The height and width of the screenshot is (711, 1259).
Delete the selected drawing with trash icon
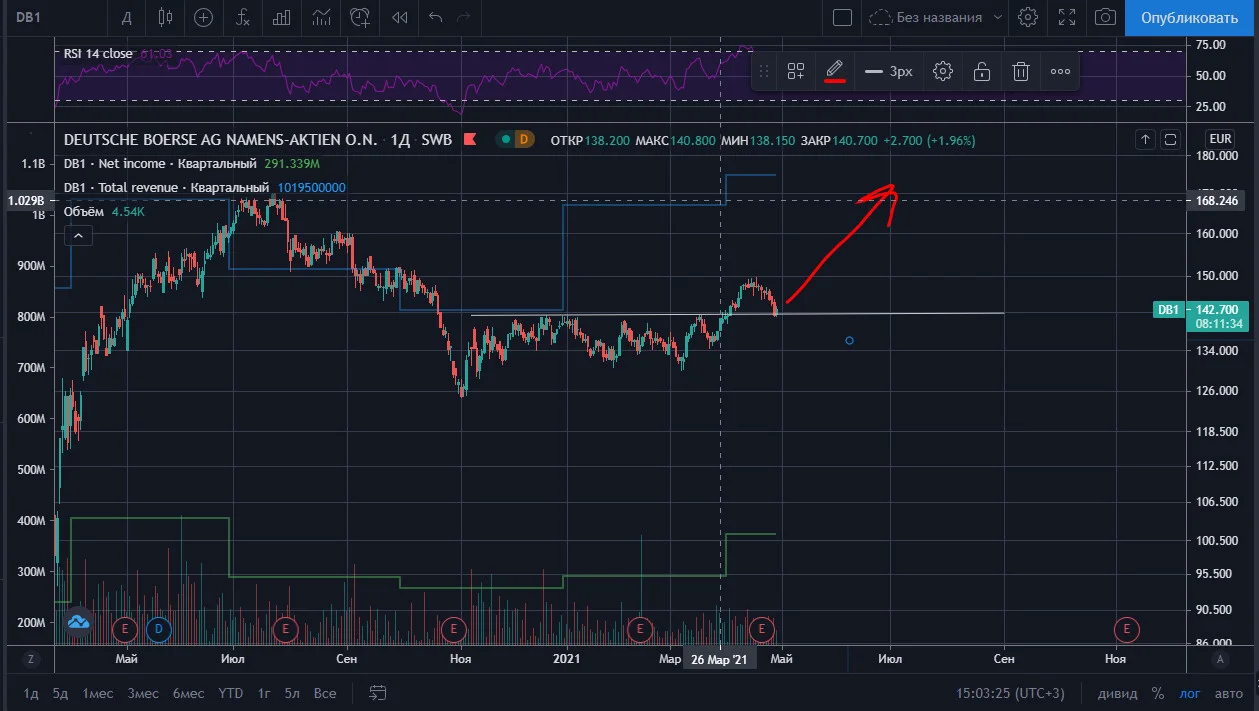1020,71
